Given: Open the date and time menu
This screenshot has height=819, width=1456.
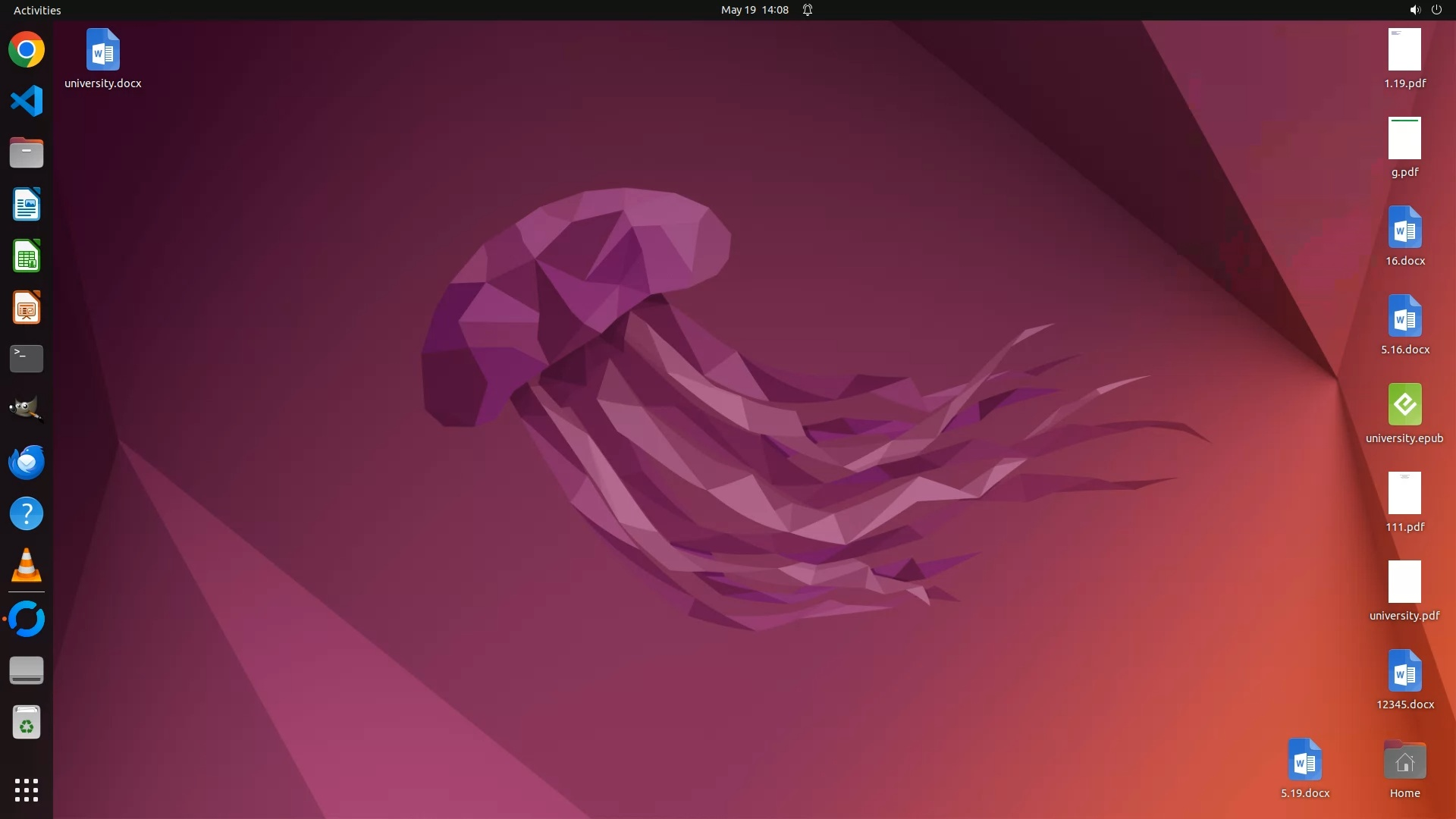Looking at the screenshot, I should click(755, 10).
